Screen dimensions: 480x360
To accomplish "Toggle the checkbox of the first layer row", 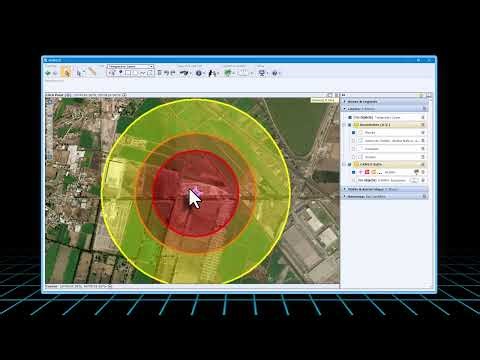I will pyautogui.click(x=350, y=117).
